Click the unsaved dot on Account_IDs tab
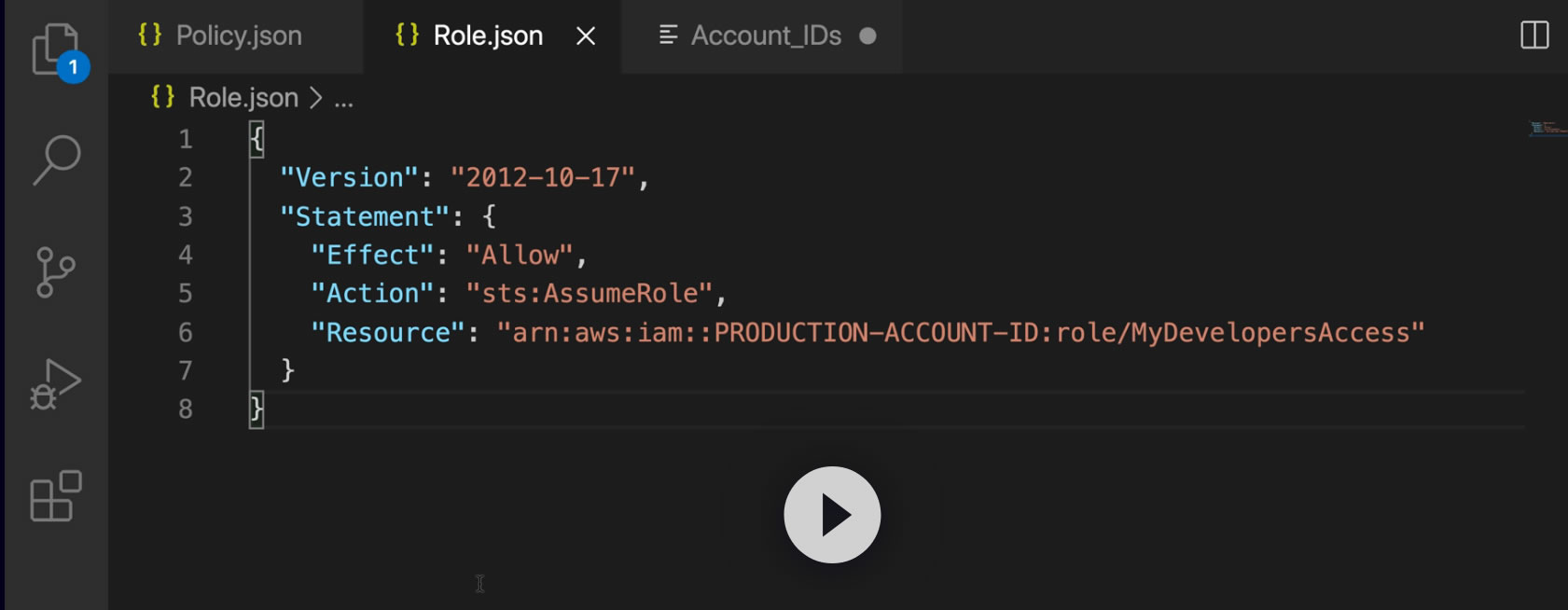This screenshot has height=610, width=1568. coord(867,35)
